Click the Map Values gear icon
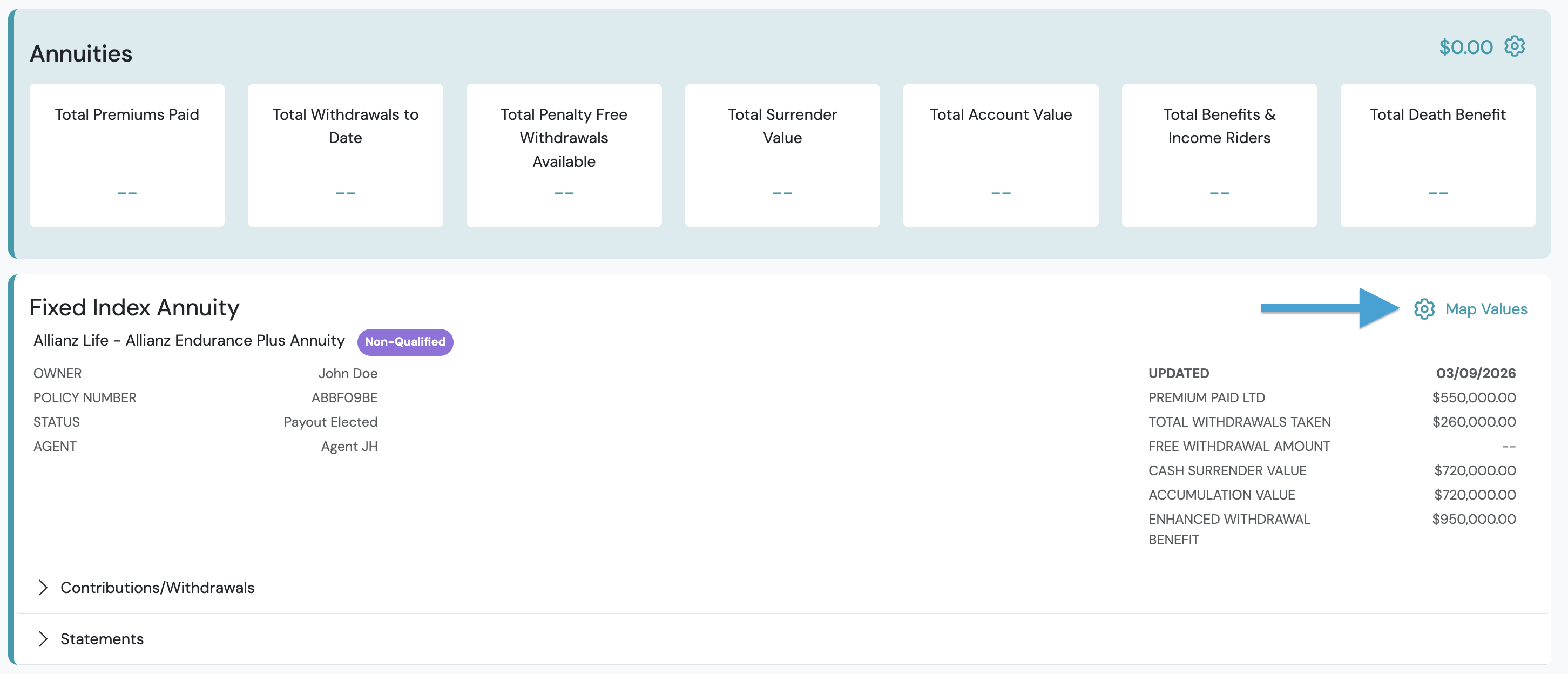 [1424, 309]
